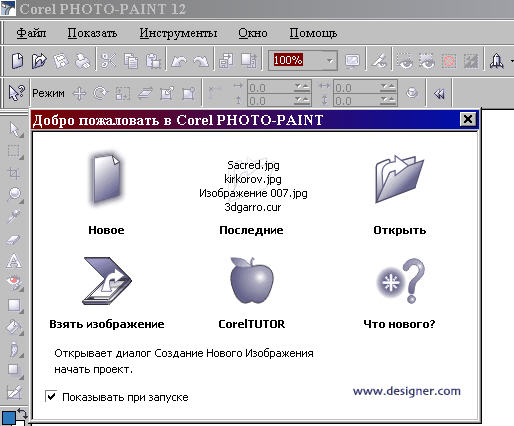This screenshot has width=514, height=426.
Task: Click the Red-eye removal tool
Action: click(14, 283)
